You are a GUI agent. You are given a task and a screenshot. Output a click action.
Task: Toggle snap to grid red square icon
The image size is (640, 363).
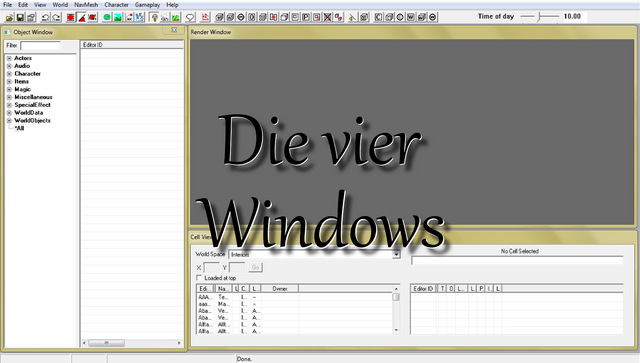point(71,17)
